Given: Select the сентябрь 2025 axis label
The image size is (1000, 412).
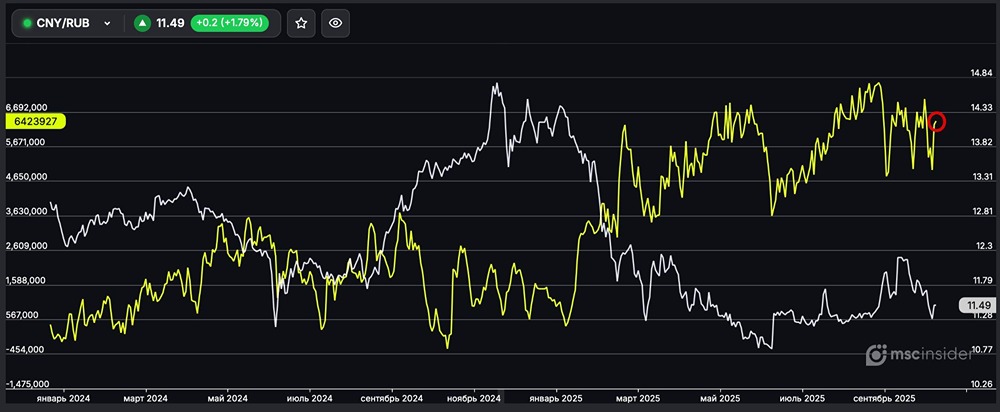Looking at the screenshot, I should pos(884,398).
